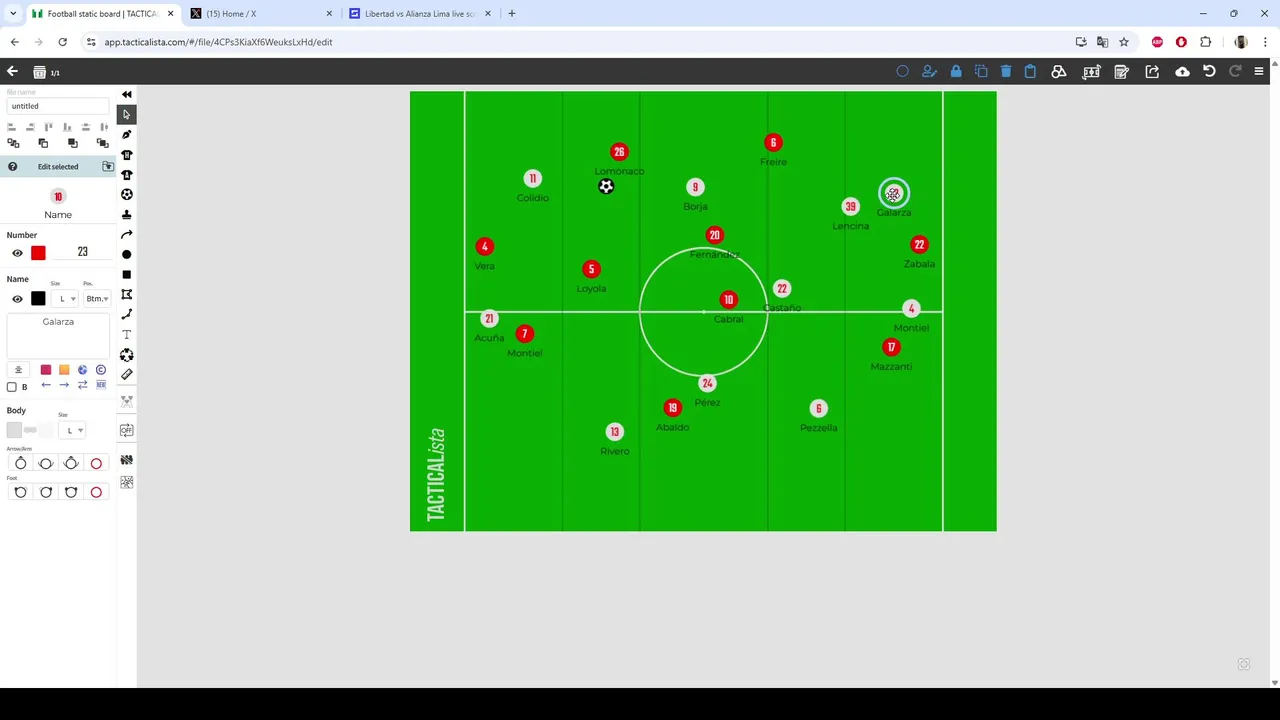
Task: Select the Football static board tab
Action: (x=102, y=14)
